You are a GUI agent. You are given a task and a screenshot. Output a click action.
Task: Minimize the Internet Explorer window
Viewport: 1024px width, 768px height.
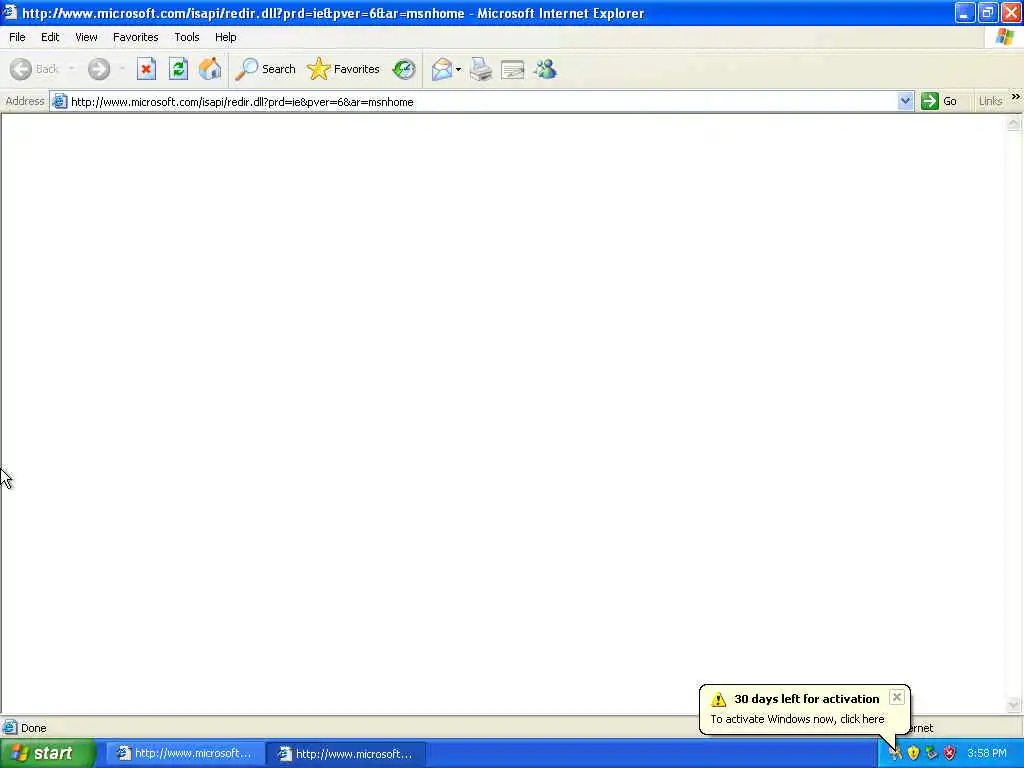(964, 12)
